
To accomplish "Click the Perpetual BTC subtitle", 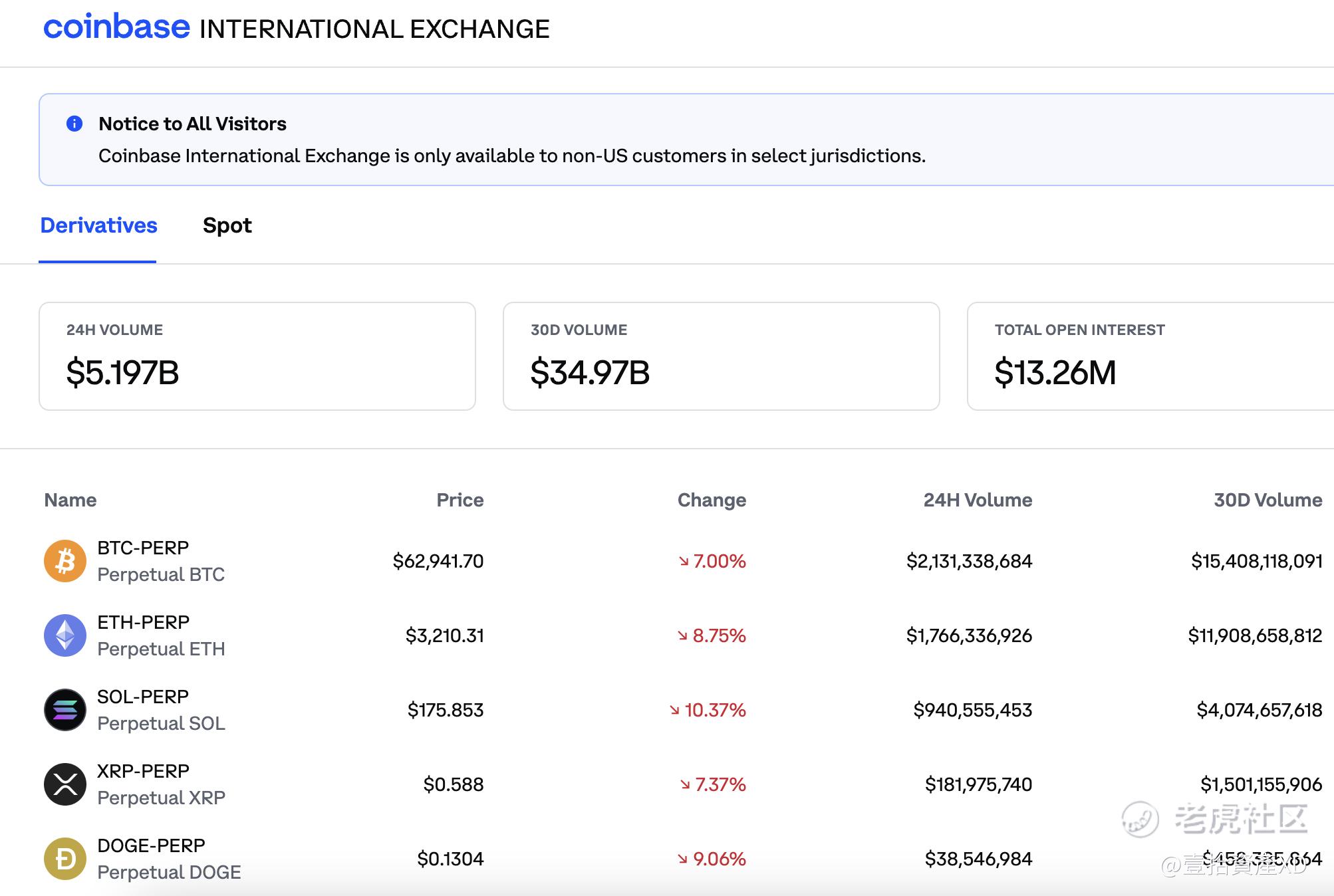I will tap(161, 574).
